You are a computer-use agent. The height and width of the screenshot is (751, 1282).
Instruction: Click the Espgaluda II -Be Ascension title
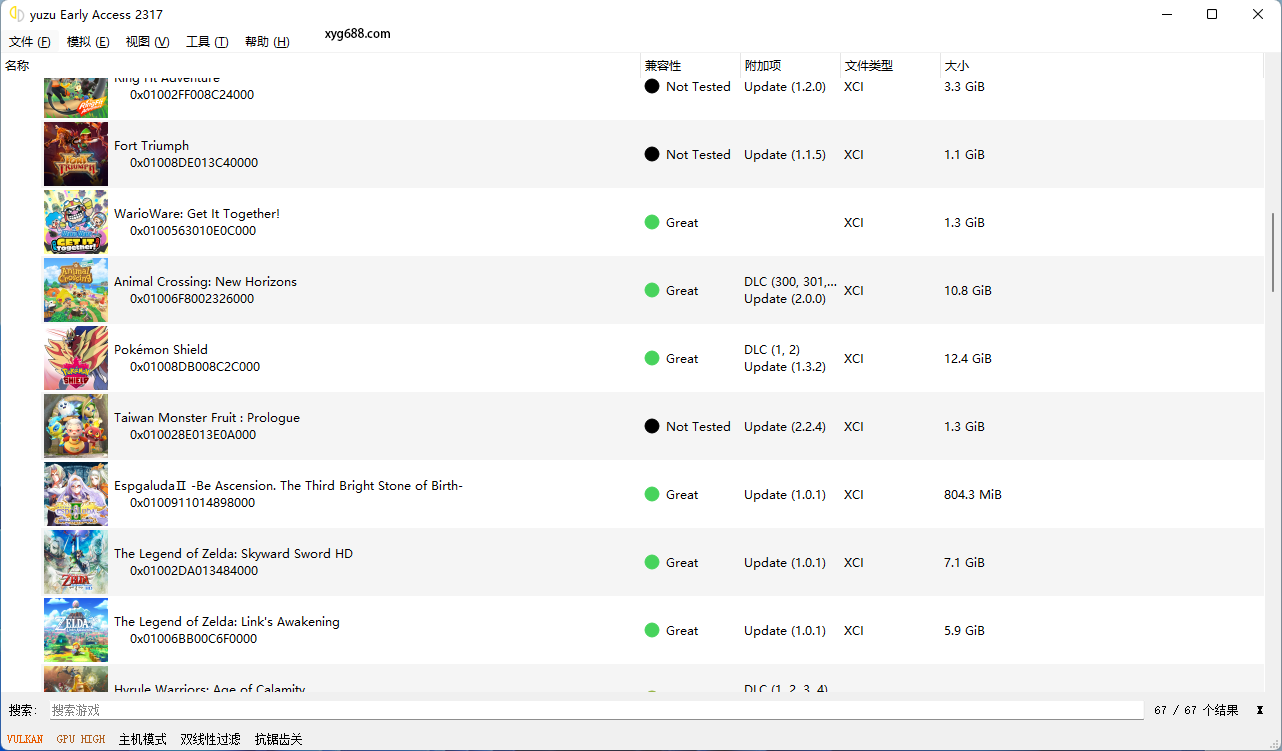click(288, 486)
